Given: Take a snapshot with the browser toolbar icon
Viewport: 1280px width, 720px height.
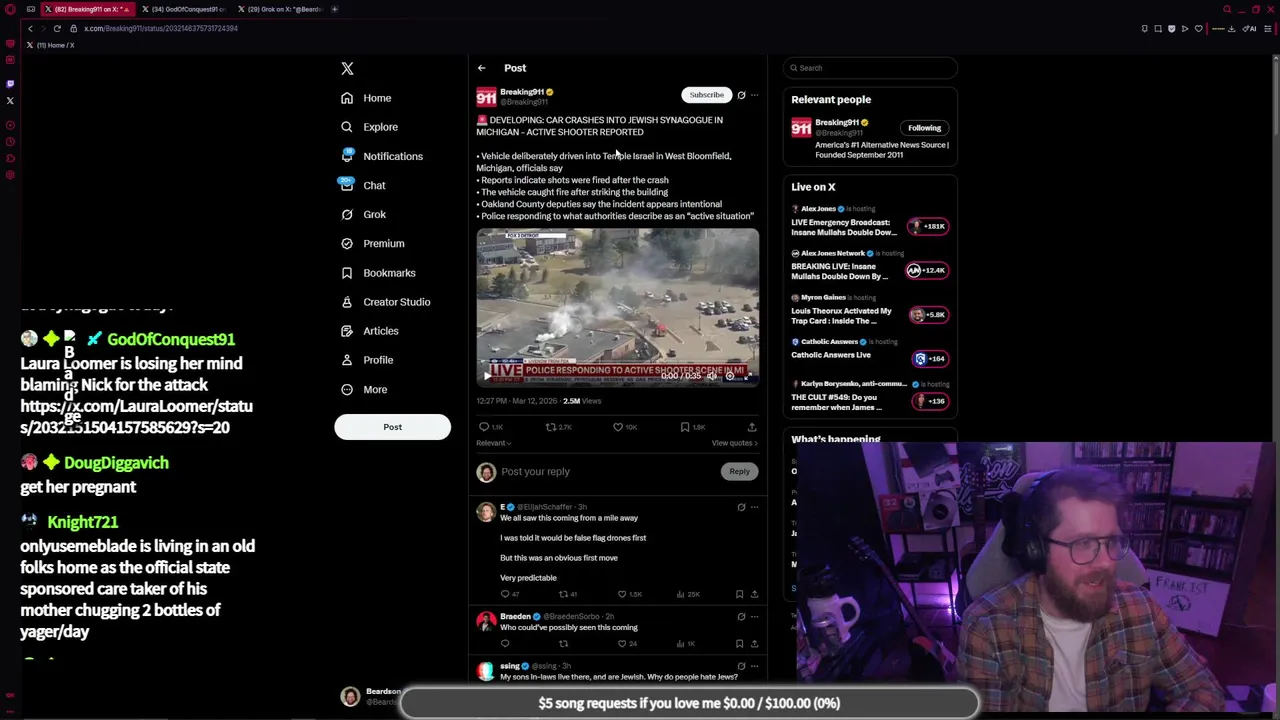Looking at the screenshot, I should point(1158,28).
